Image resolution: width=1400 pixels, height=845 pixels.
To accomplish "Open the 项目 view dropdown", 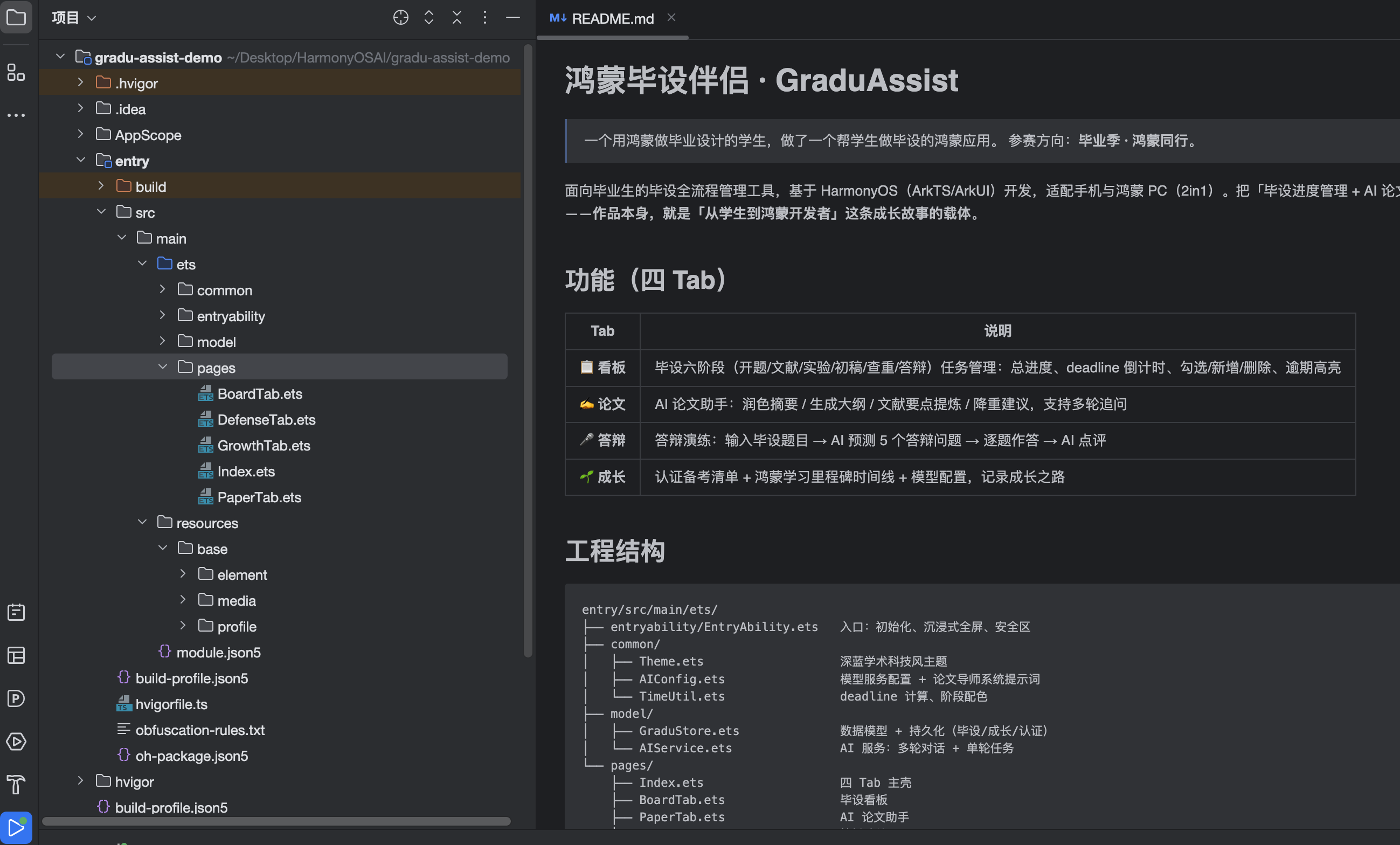I will pos(74,18).
